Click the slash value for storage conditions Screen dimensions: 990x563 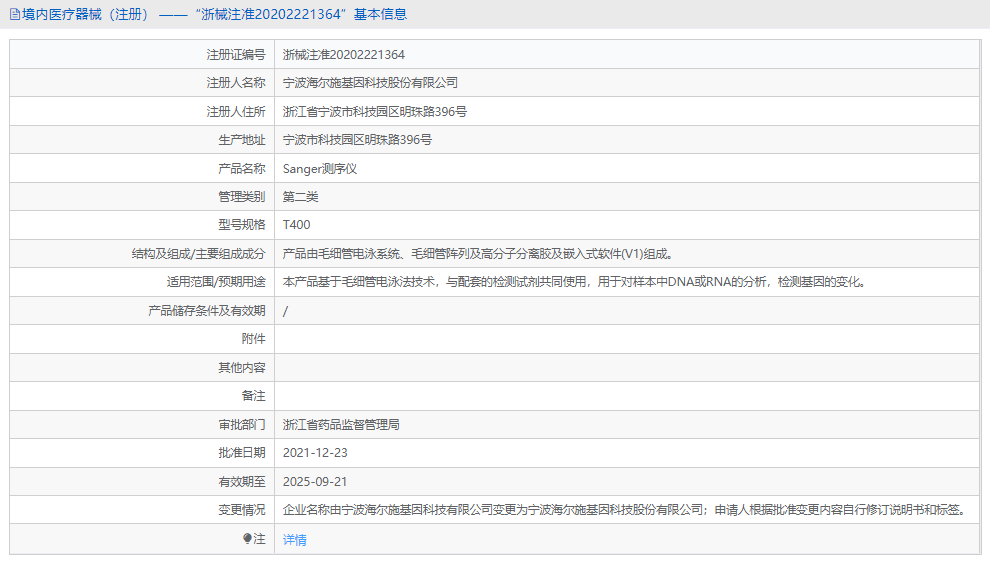coord(285,311)
